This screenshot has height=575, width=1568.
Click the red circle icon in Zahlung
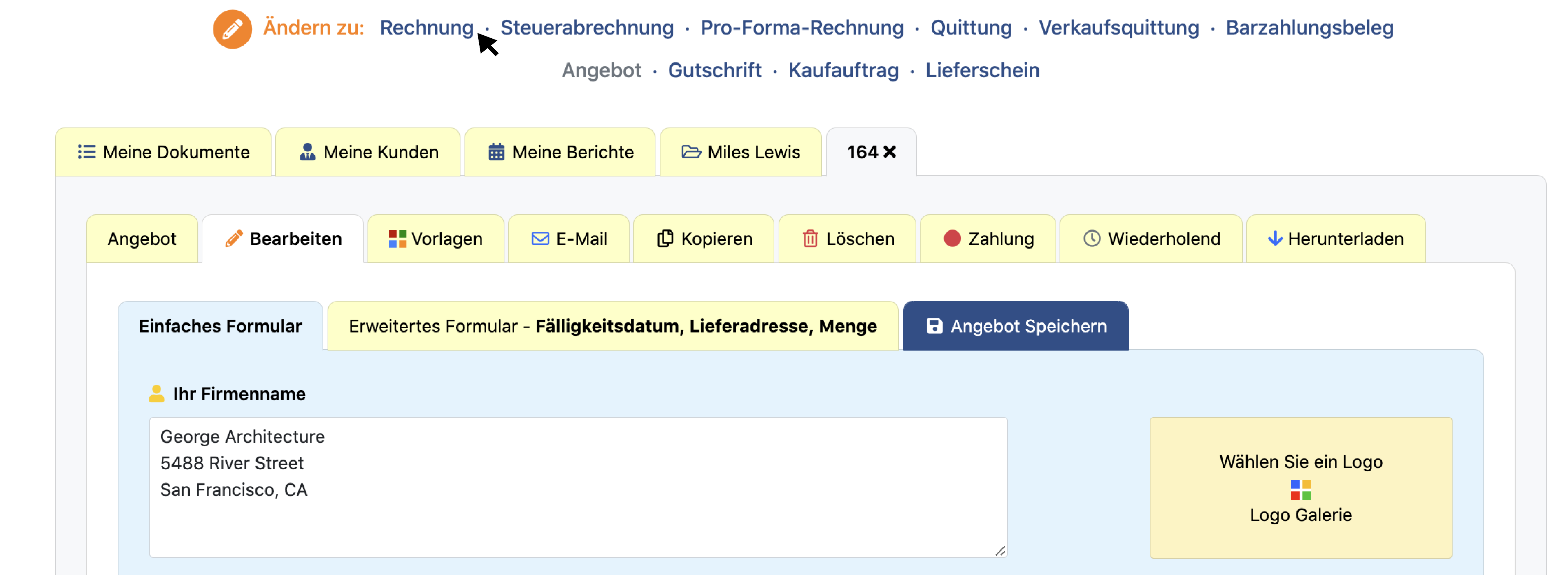[952, 239]
